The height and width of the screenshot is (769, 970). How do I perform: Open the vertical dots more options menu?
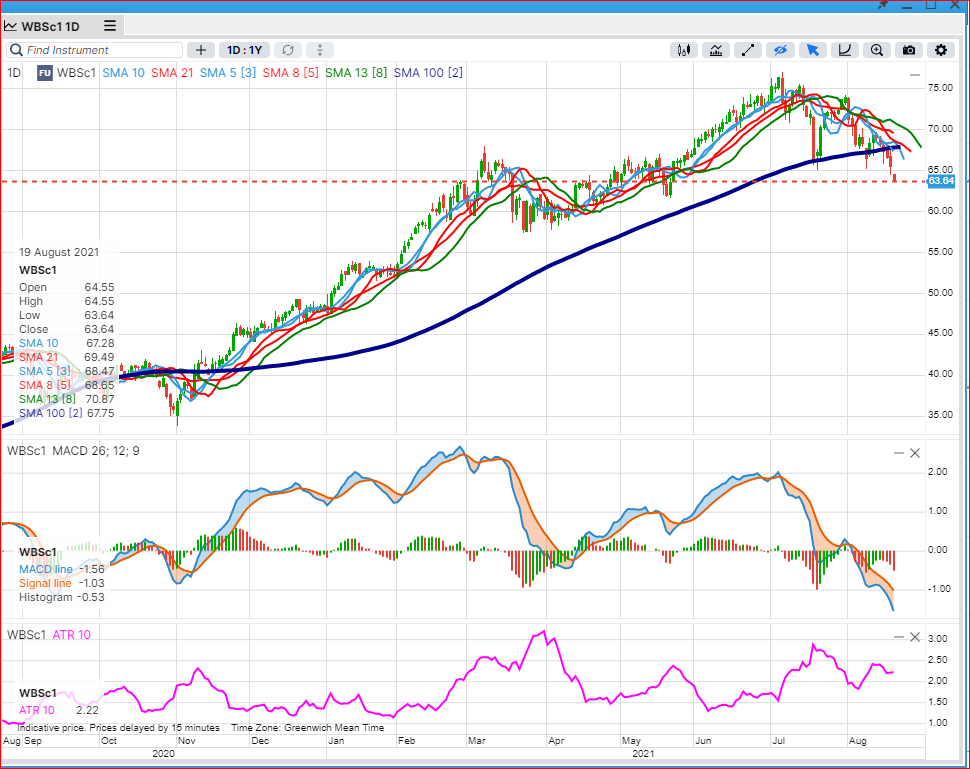[320, 50]
